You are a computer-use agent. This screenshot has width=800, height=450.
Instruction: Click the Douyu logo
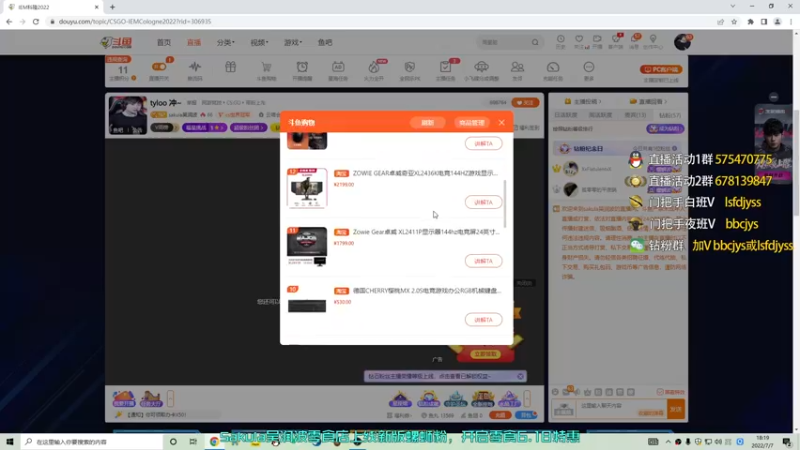(x=117, y=42)
